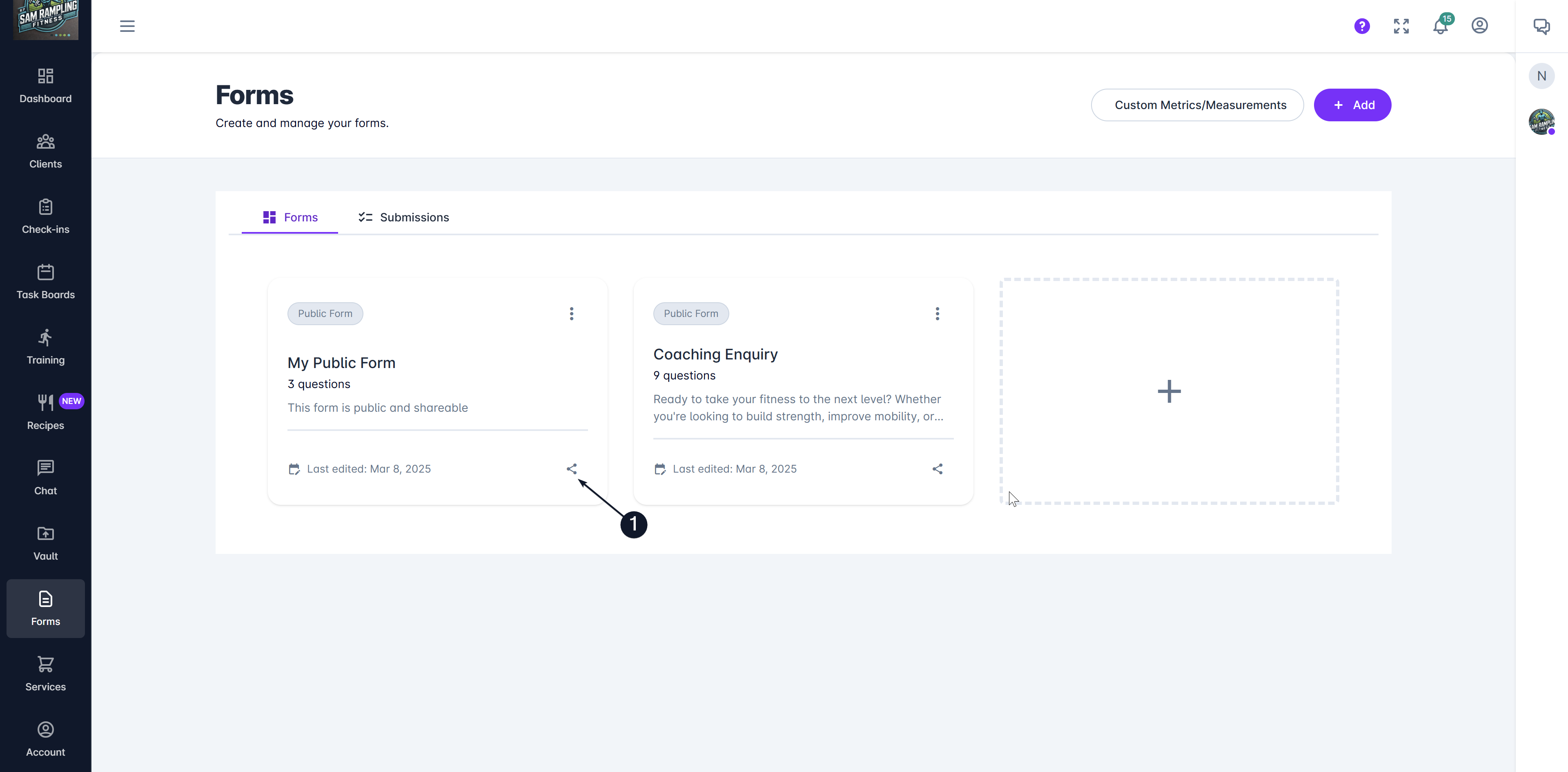Click the purple help question icon
This screenshot has width=1568, height=772.
(1362, 26)
